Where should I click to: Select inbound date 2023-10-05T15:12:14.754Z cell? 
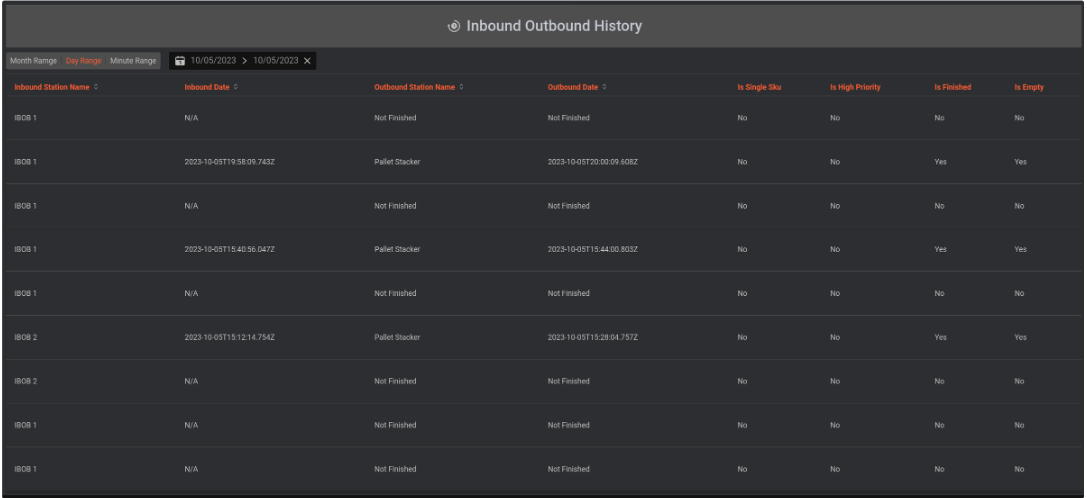coord(230,338)
